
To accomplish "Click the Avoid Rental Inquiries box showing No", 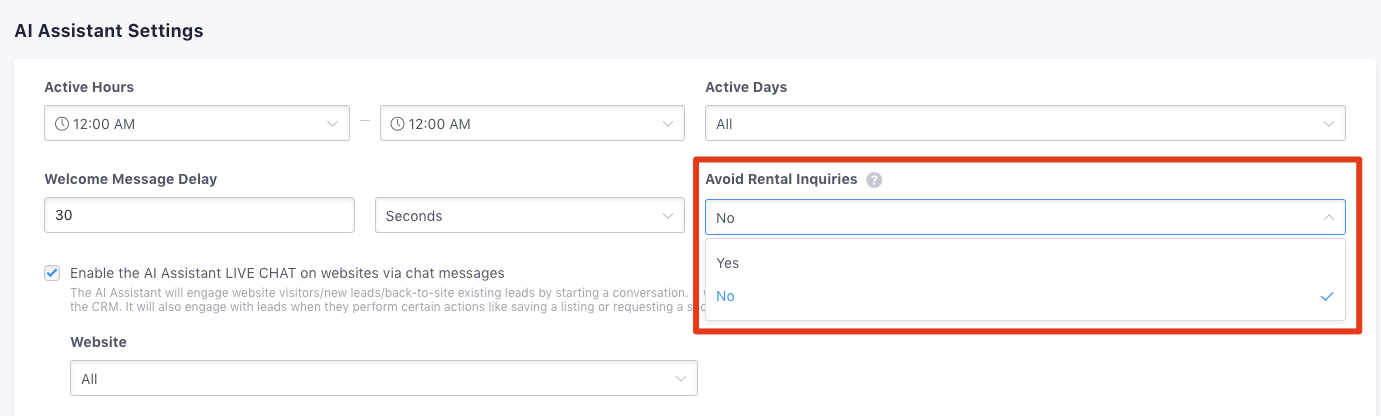I will pos(1010,217).
